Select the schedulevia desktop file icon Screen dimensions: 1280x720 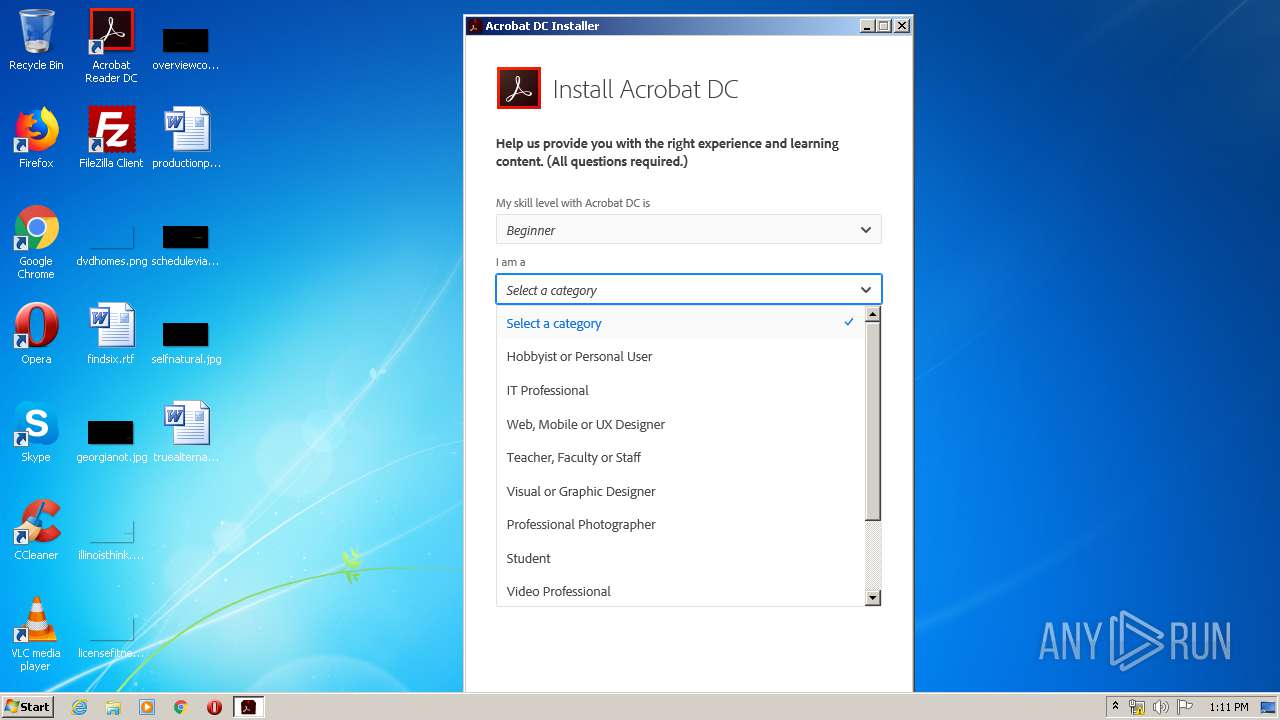(186, 245)
